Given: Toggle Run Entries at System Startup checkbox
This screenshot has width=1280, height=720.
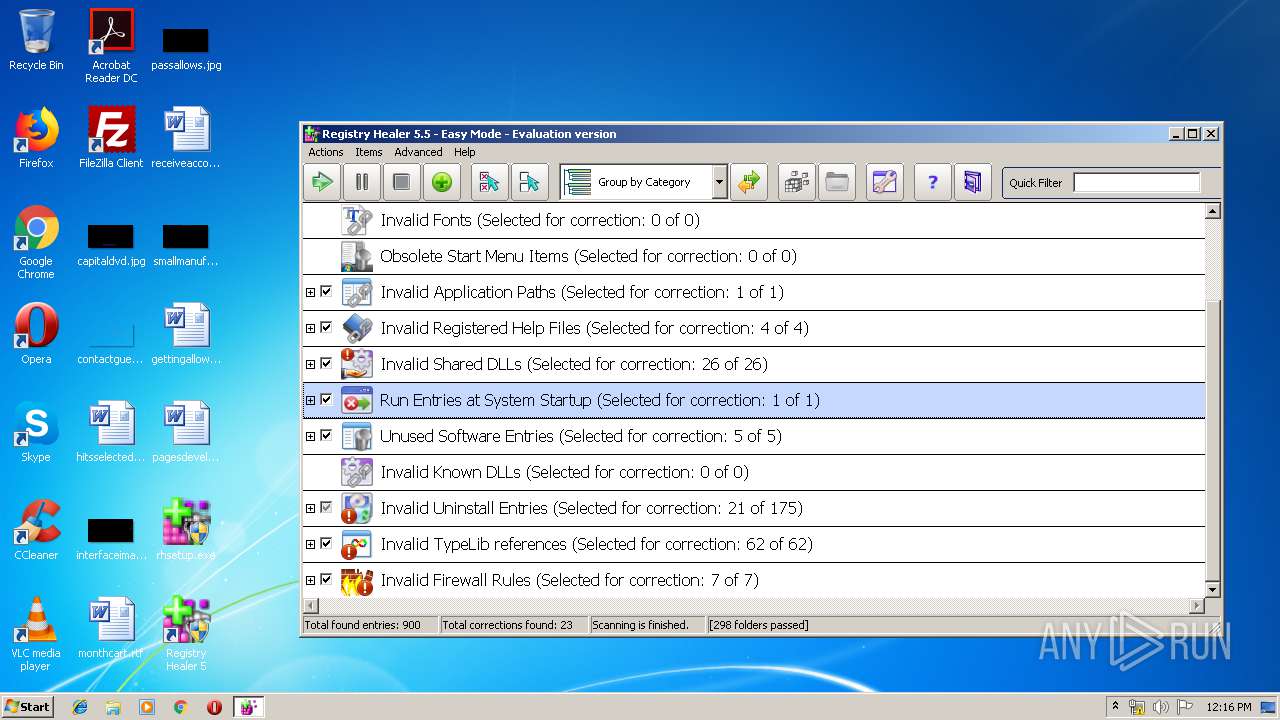Looking at the screenshot, I should pyautogui.click(x=326, y=400).
